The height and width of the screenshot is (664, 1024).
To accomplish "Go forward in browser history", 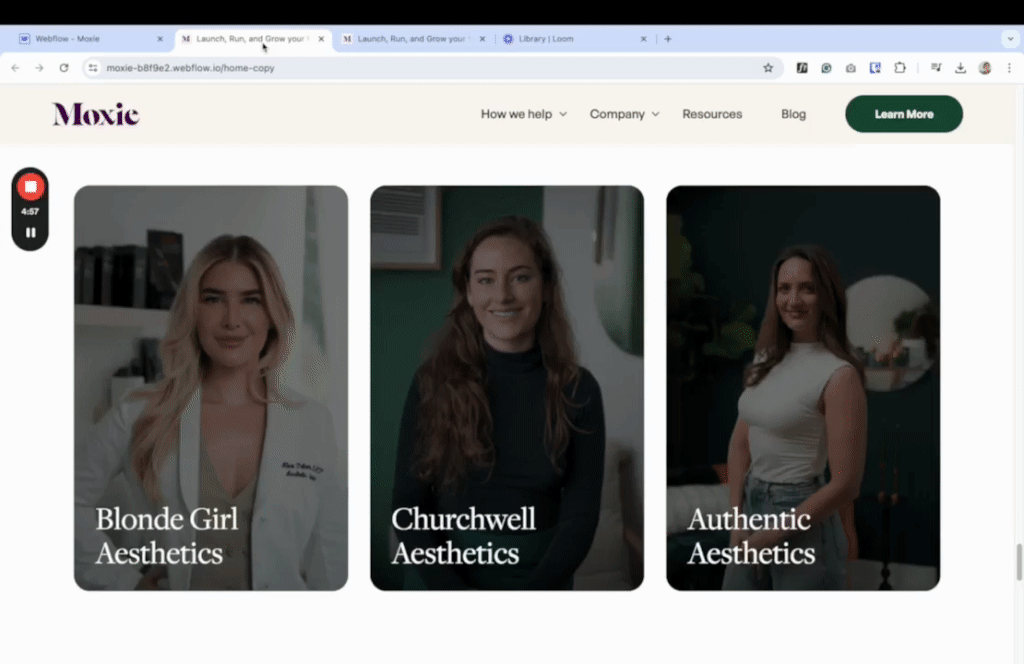I will pyautogui.click(x=39, y=68).
